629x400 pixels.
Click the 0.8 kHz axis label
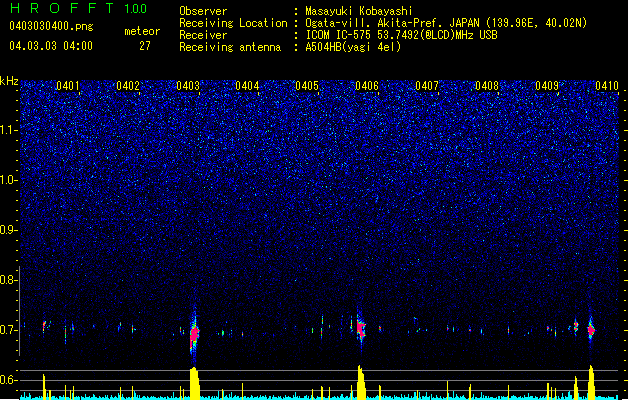click(8, 280)
